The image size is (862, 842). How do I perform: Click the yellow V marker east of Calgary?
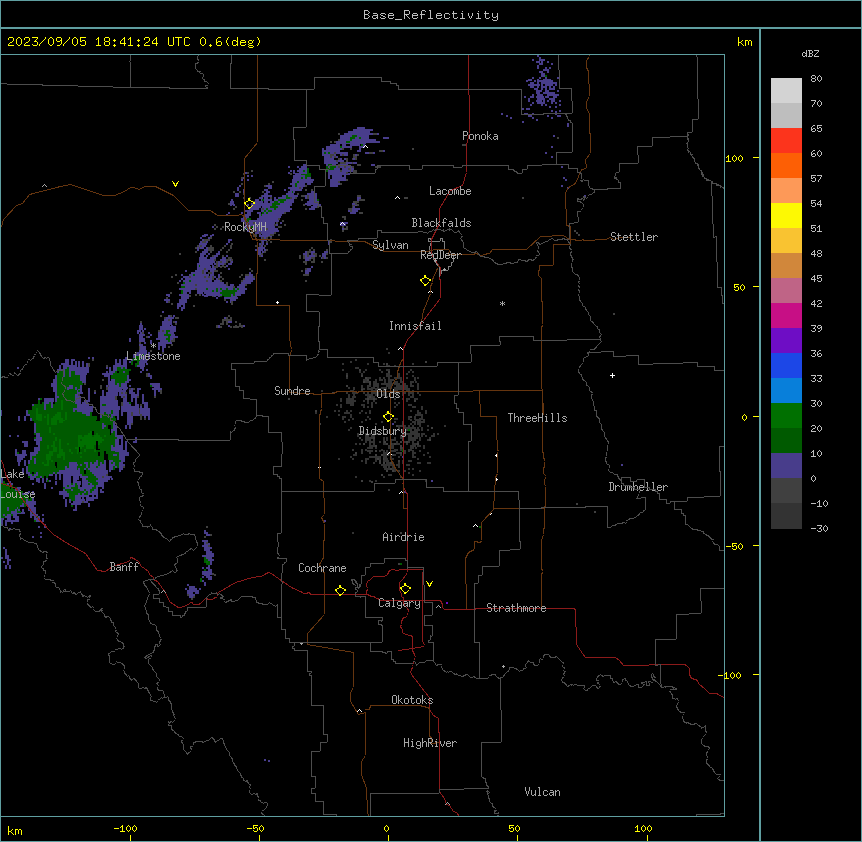[x=429, y=584]
